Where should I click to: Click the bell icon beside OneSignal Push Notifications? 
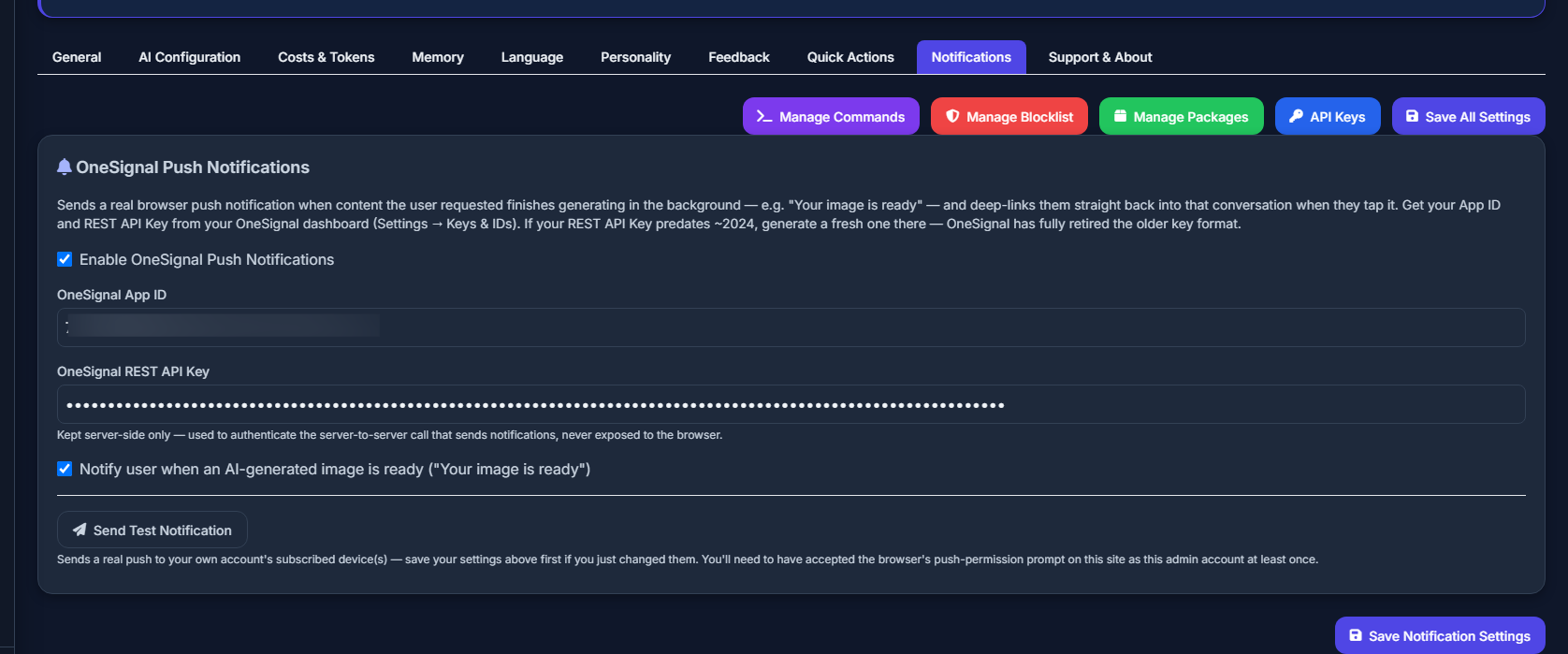pos(65,167)
